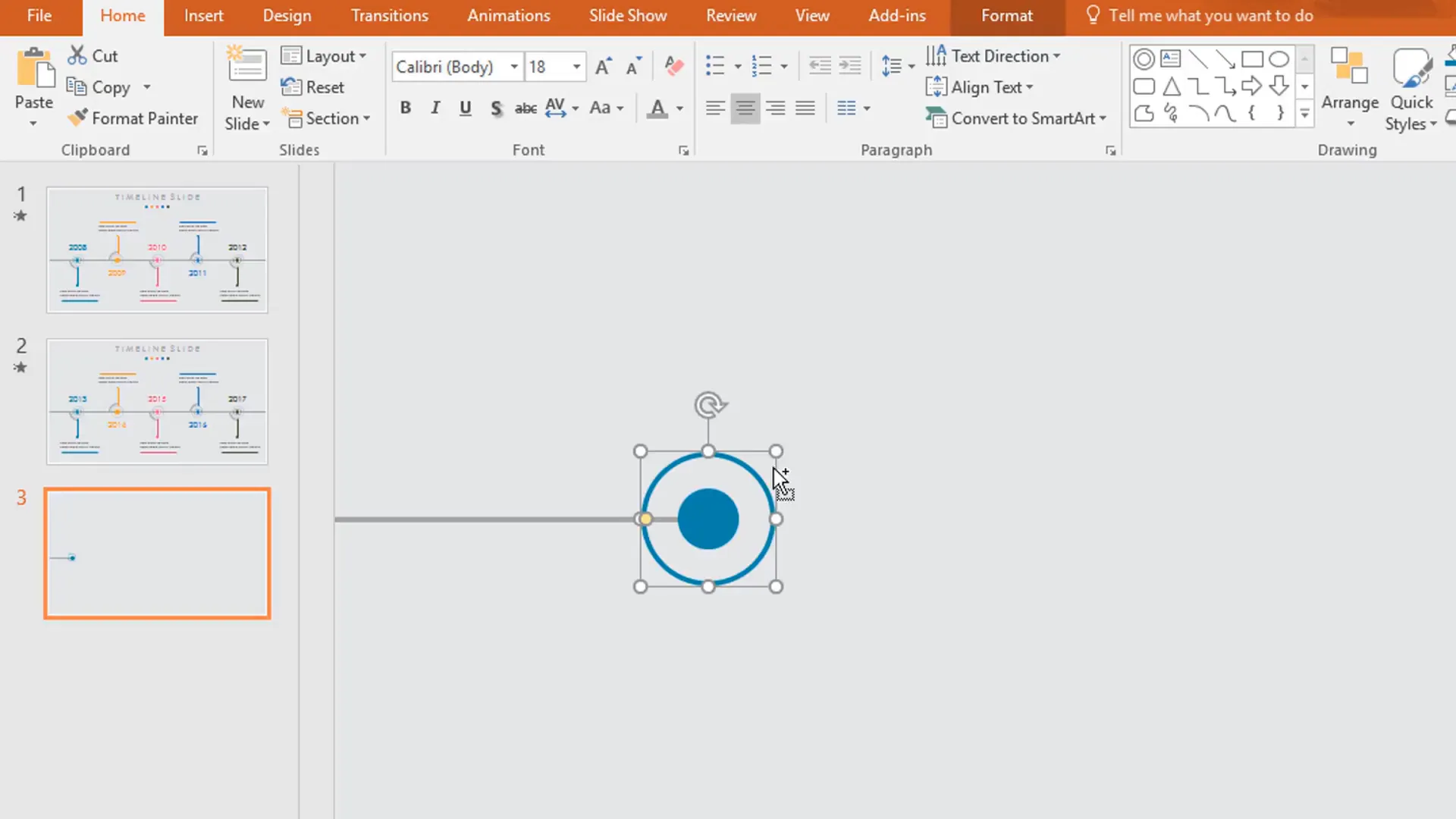Select slide 1 thumbnail
This screenshot has width=1456, height=819.
[157, 249]
